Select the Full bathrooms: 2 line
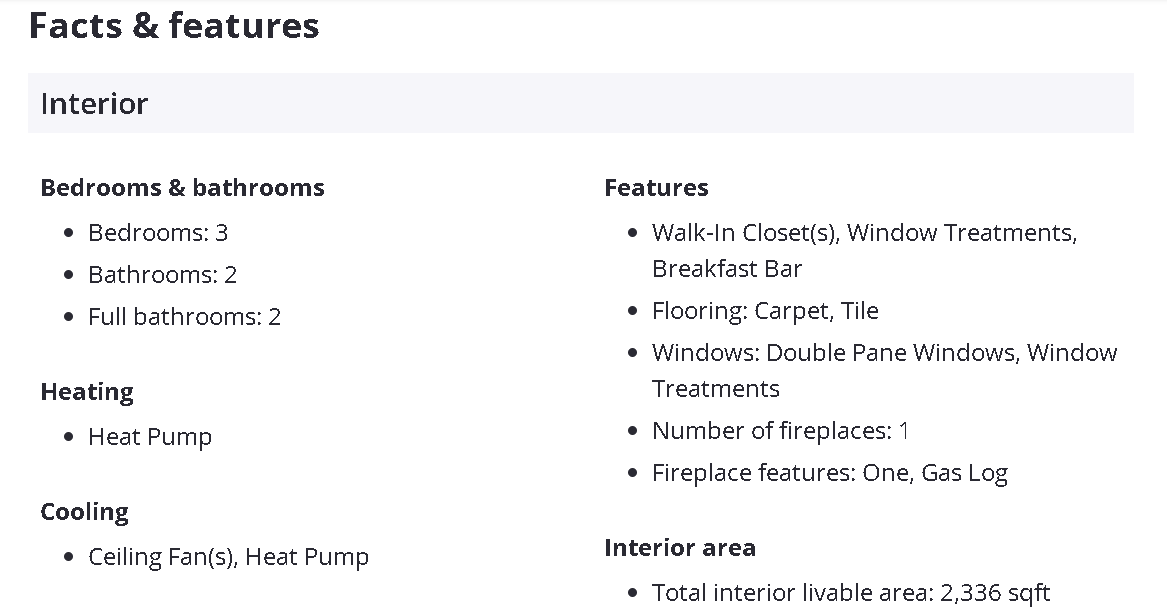Image resolution: width=1167 pixels, height=613 pixels. tap(184, 317)
